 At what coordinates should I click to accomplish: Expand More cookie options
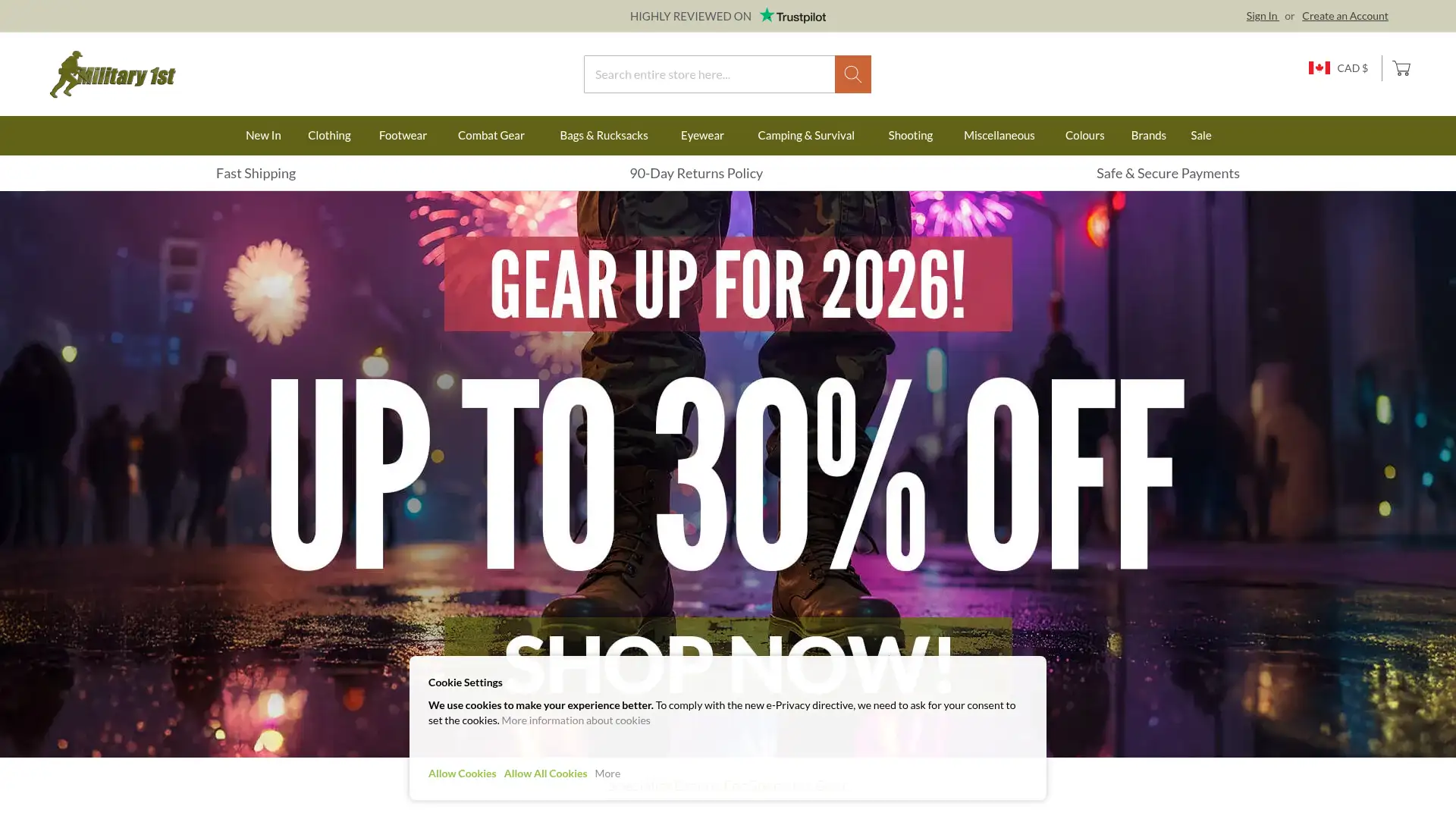coord(607,773)
